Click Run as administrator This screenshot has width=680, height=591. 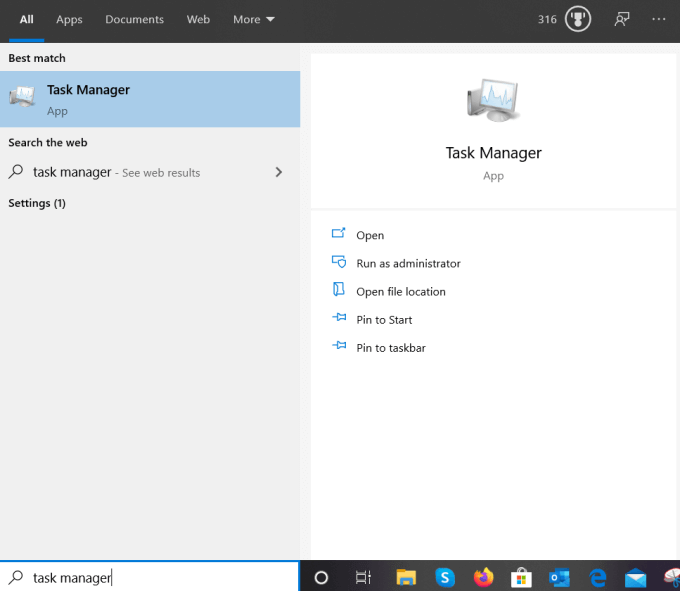tap(408, 264)
